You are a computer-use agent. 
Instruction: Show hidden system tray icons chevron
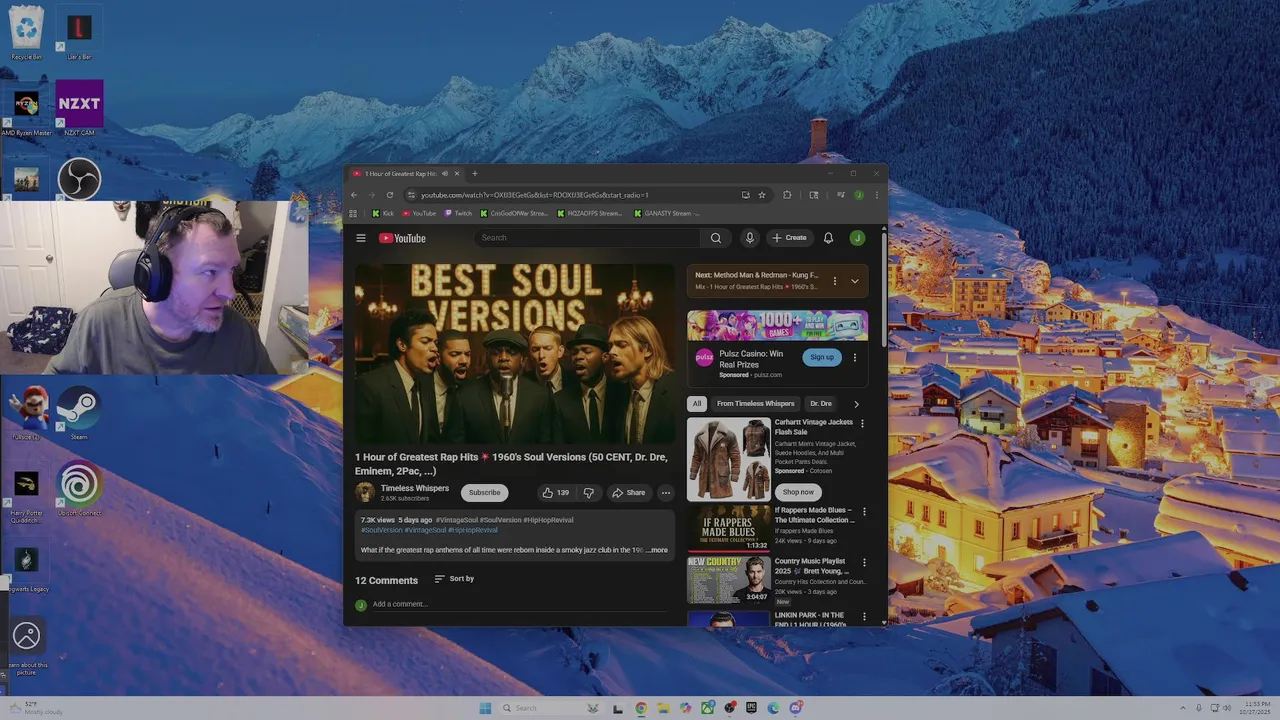pos(1183,708)
